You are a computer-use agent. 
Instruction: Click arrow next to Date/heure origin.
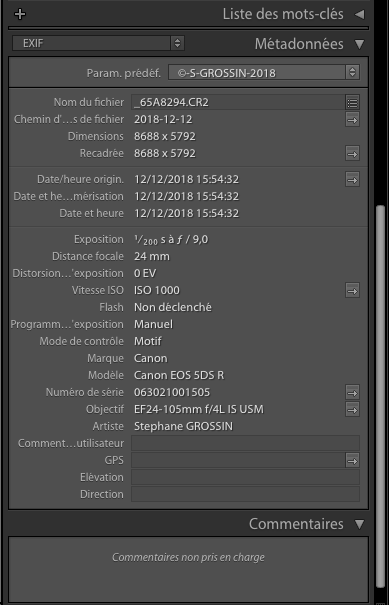click(x=352, y=179)
